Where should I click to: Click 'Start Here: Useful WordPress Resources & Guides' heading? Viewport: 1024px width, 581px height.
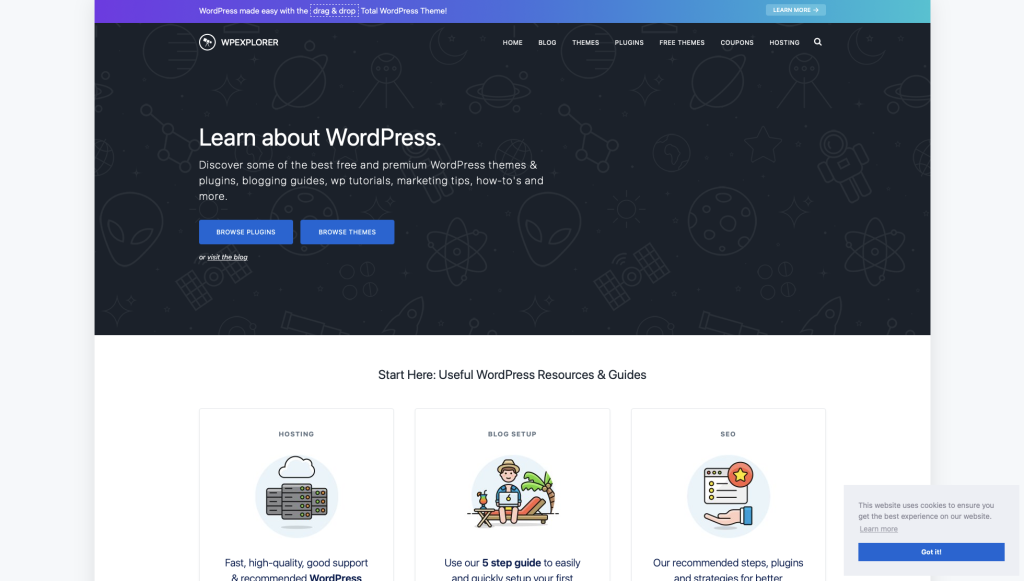[x=512, y=375]
